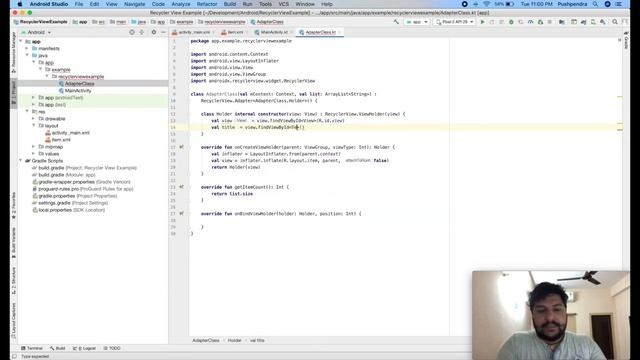
Task: Open Project panel gear settings
Action: pyautogui.click(x=153, y=32)
